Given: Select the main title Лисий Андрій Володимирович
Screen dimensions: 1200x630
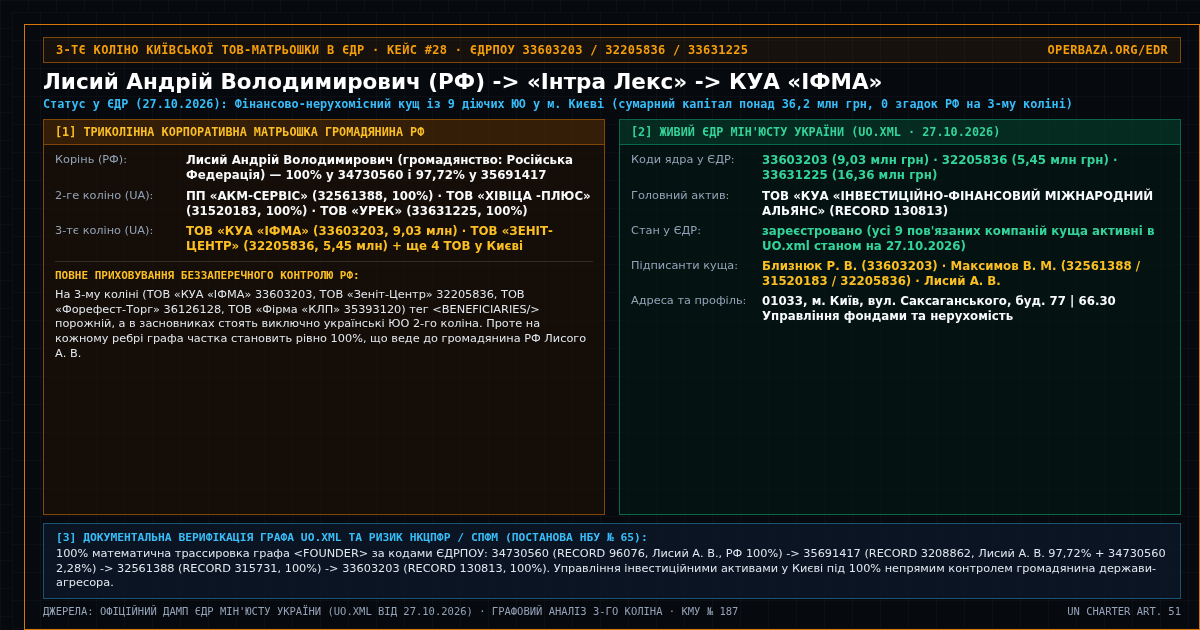Looking at the screenshot, I should 463,81.
